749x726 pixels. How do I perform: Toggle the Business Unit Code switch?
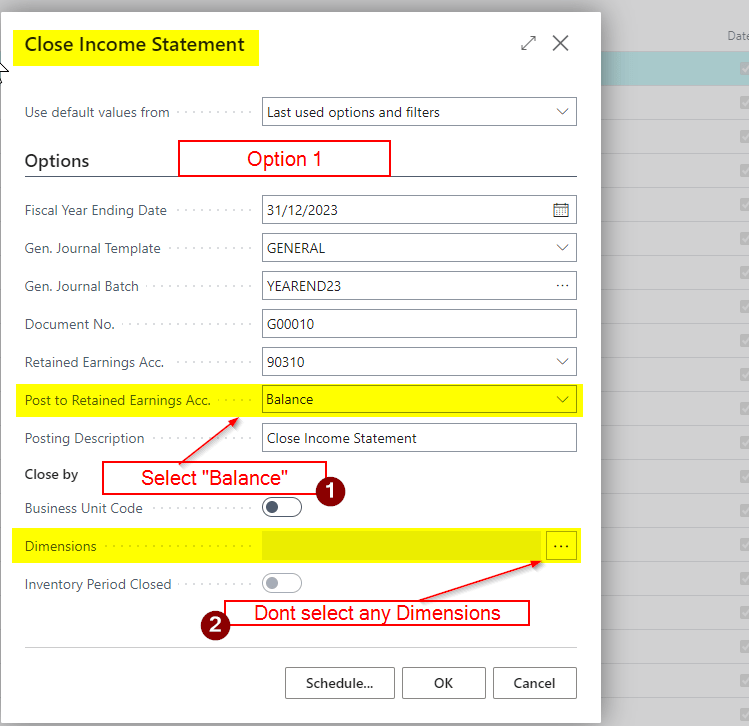(x=281, y=508)
